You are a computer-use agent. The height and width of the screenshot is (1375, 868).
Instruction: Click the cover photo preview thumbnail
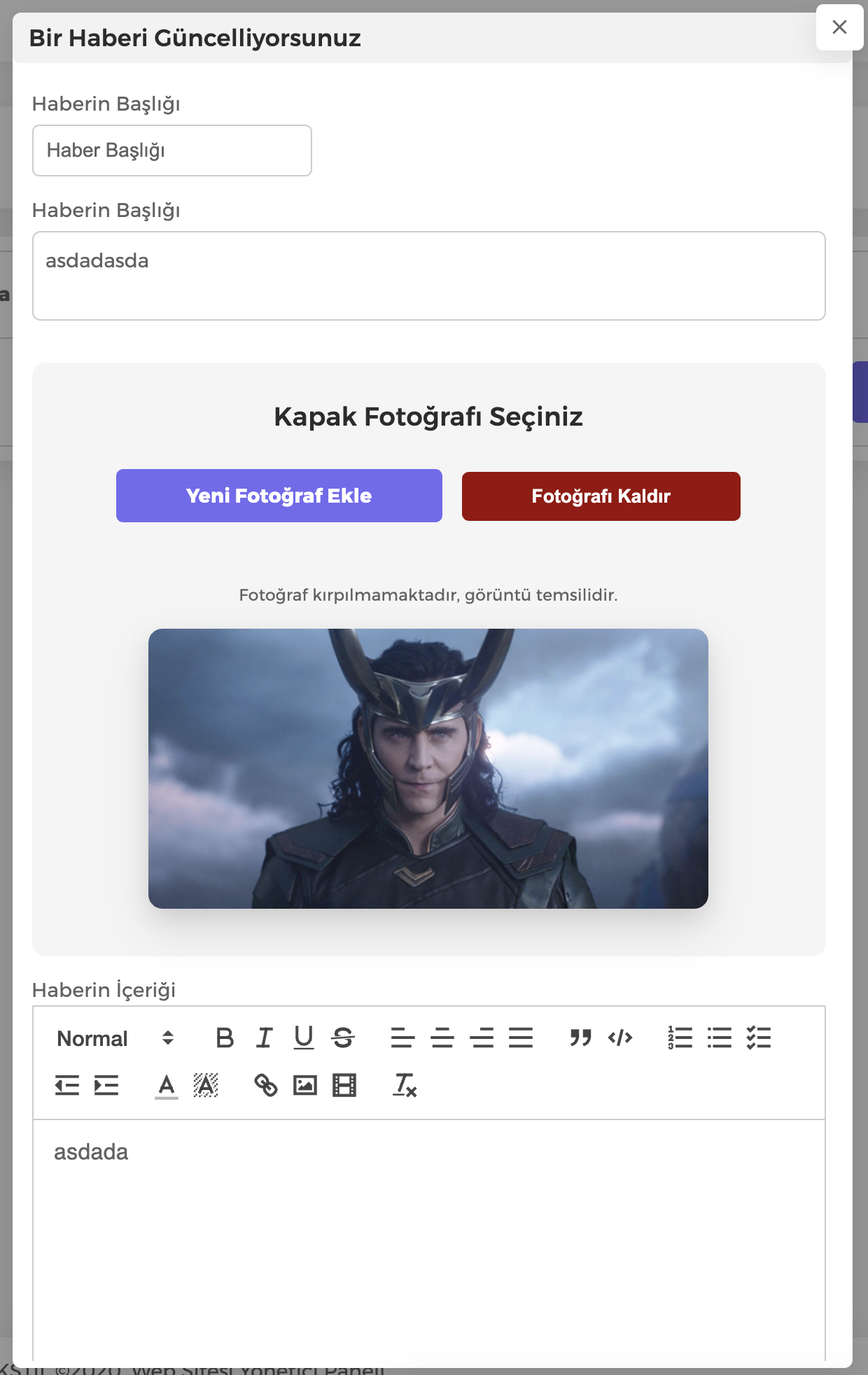(428, 769)
